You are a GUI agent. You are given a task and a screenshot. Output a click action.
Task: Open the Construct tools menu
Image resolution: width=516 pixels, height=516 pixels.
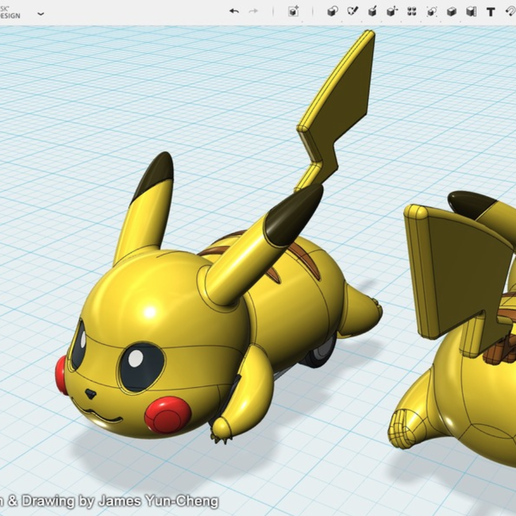pyautogui.click(x=372, y=12)
